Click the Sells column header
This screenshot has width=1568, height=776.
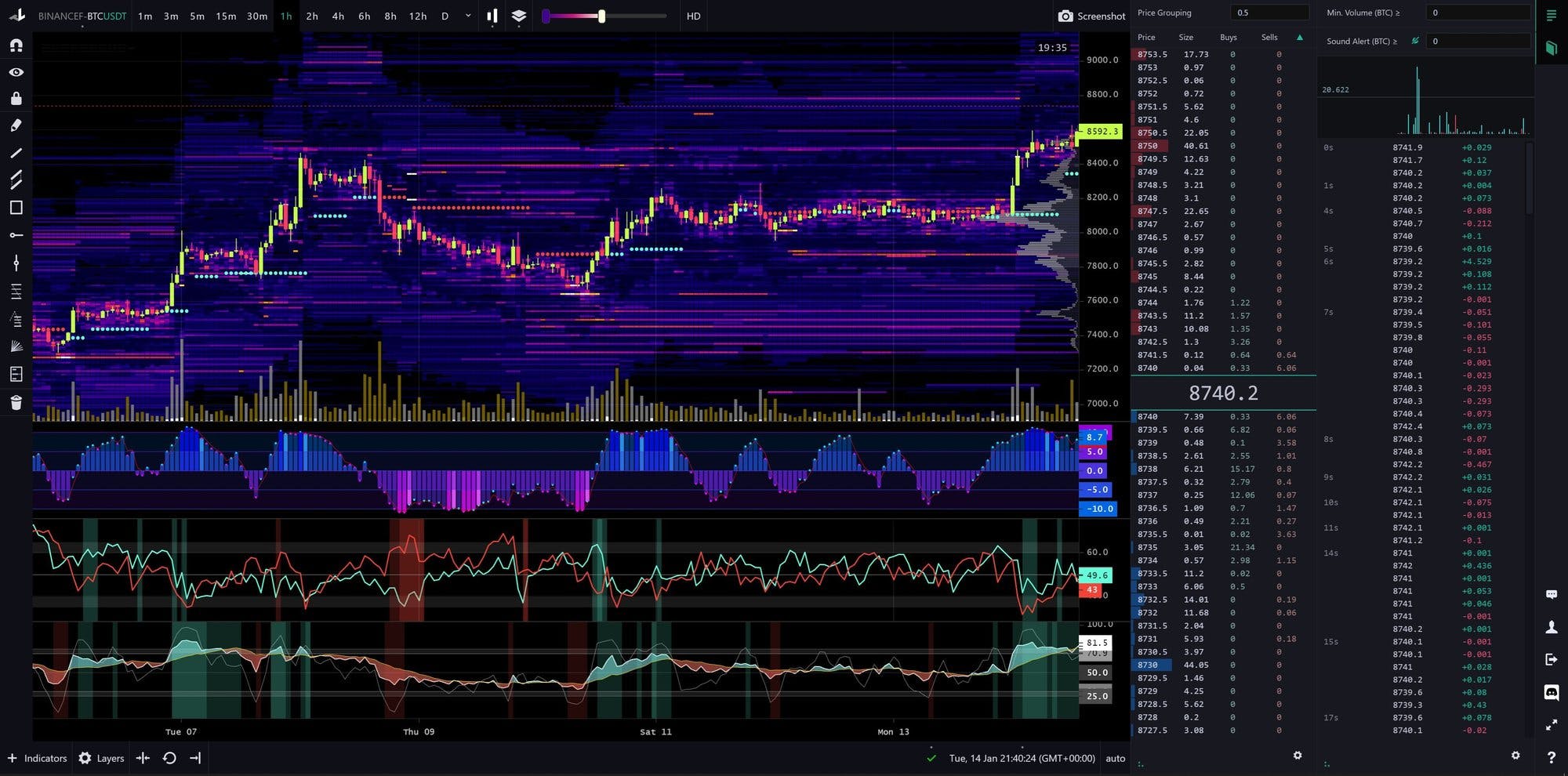(1269, 37)
